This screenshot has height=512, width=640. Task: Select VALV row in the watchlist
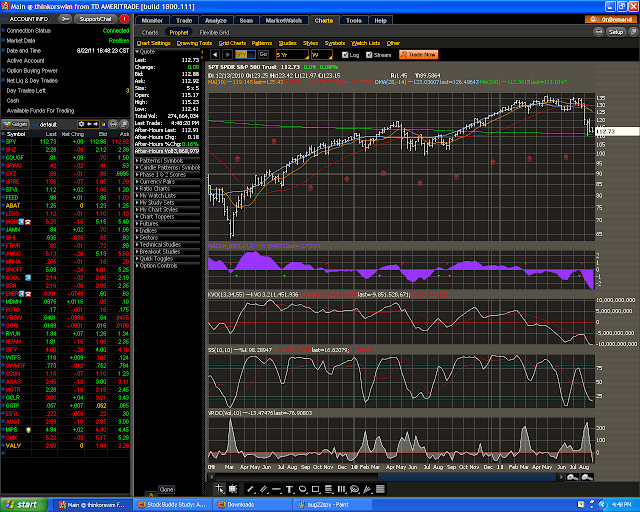point(66,445)
